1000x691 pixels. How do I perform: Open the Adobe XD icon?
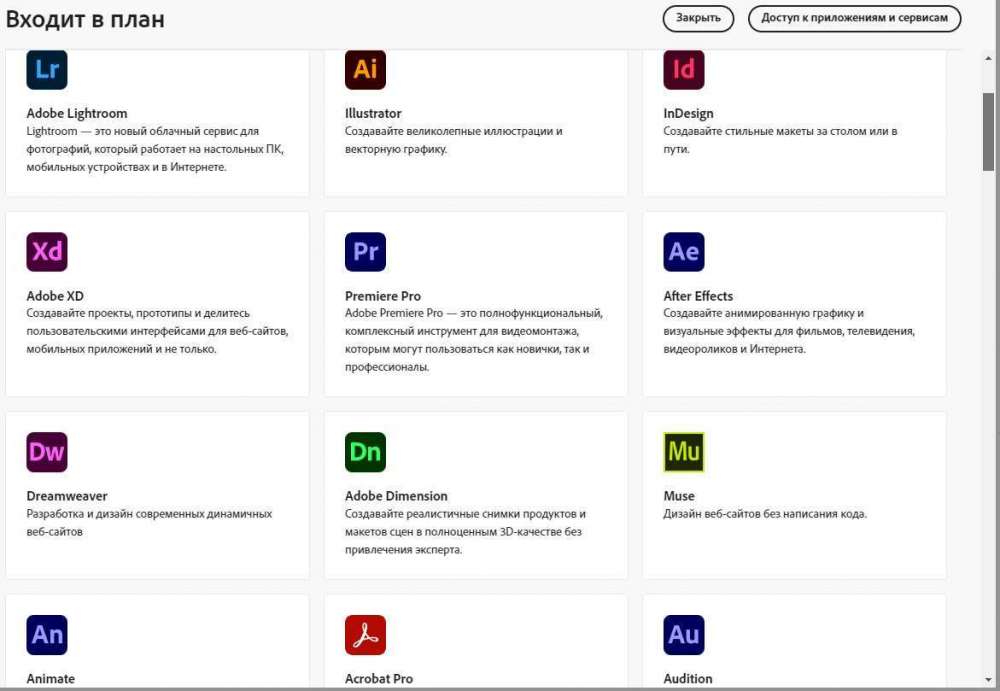pyautogui.click(x=46, y=252)
